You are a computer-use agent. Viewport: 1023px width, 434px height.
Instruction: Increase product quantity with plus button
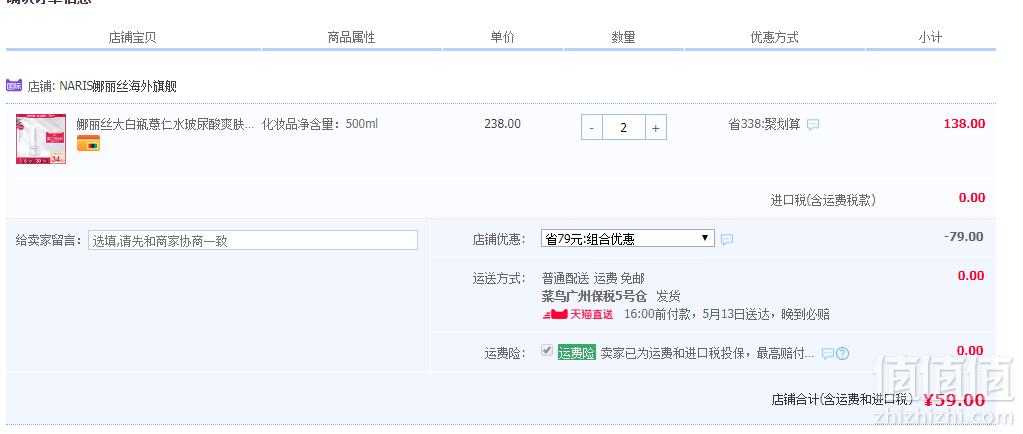tap(656, 128)
